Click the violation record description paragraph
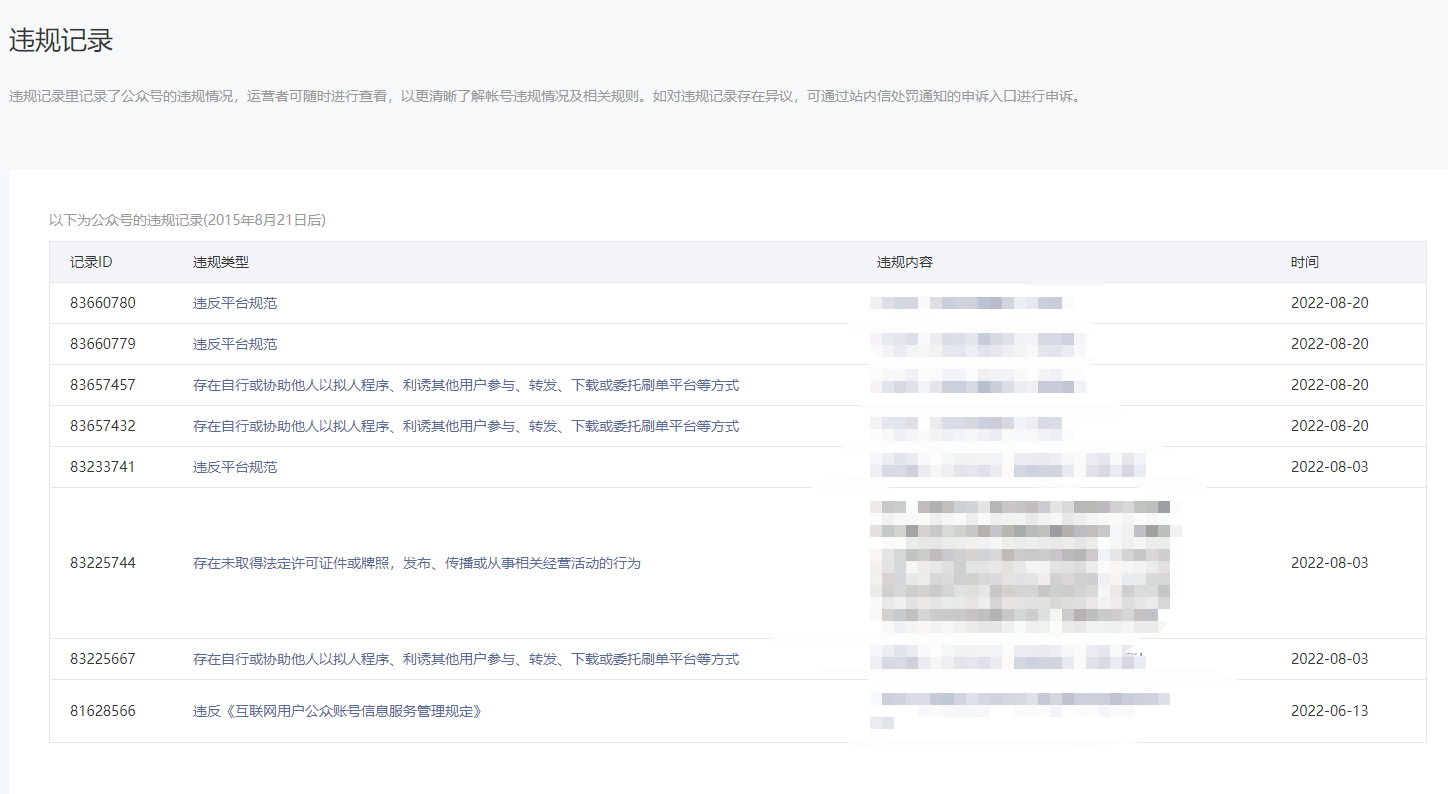This screenshot has height=794, width=1448. (545, 97)
